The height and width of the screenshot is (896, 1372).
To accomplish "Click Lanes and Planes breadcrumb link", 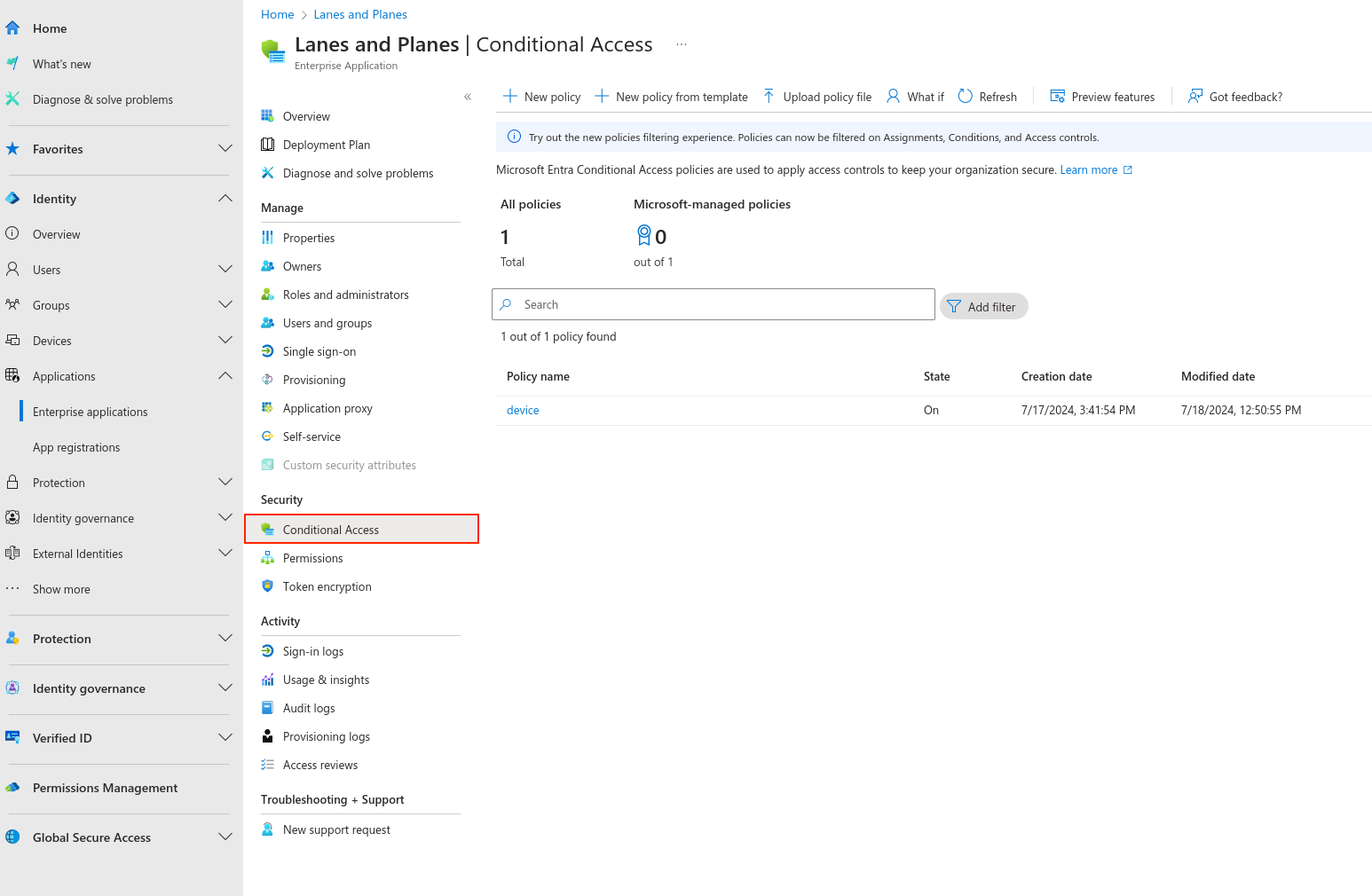I will [360, 14].
